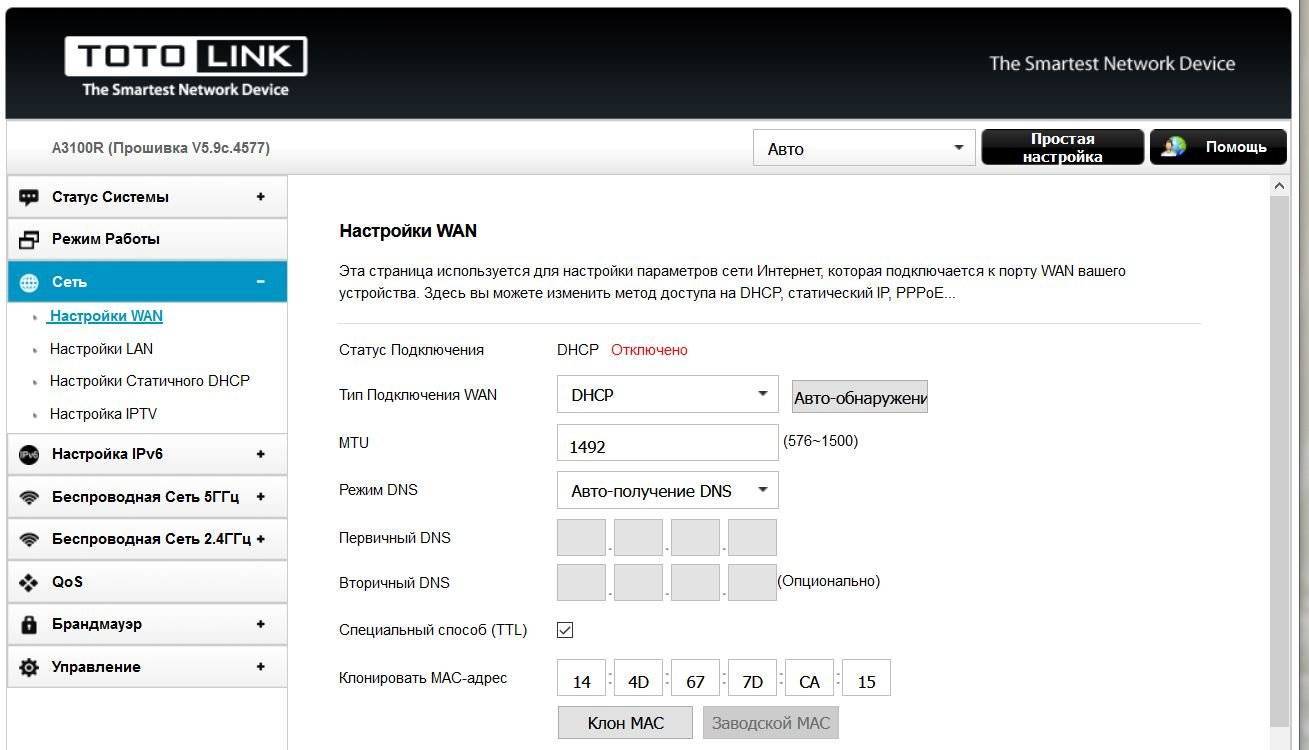Open the WAN connection type DHCP dropdown

tap(667, 395)
